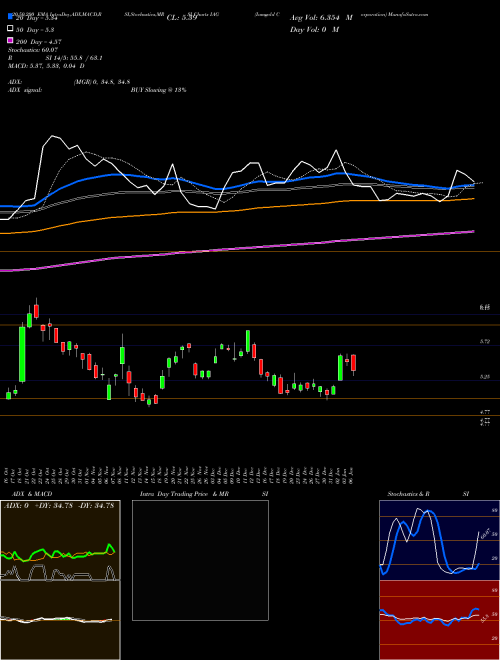Screen dimensions: 500x660
Task: Click the 4.77 price axis label
Action: [484, 412]
